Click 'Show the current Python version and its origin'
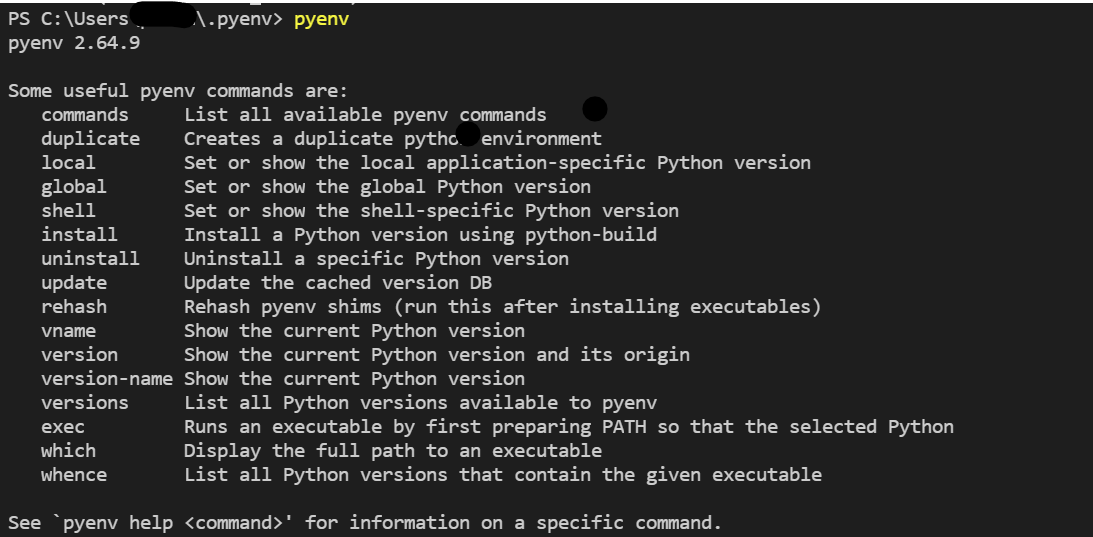The width and height of the screenshot is (1093, 537). 437,354
